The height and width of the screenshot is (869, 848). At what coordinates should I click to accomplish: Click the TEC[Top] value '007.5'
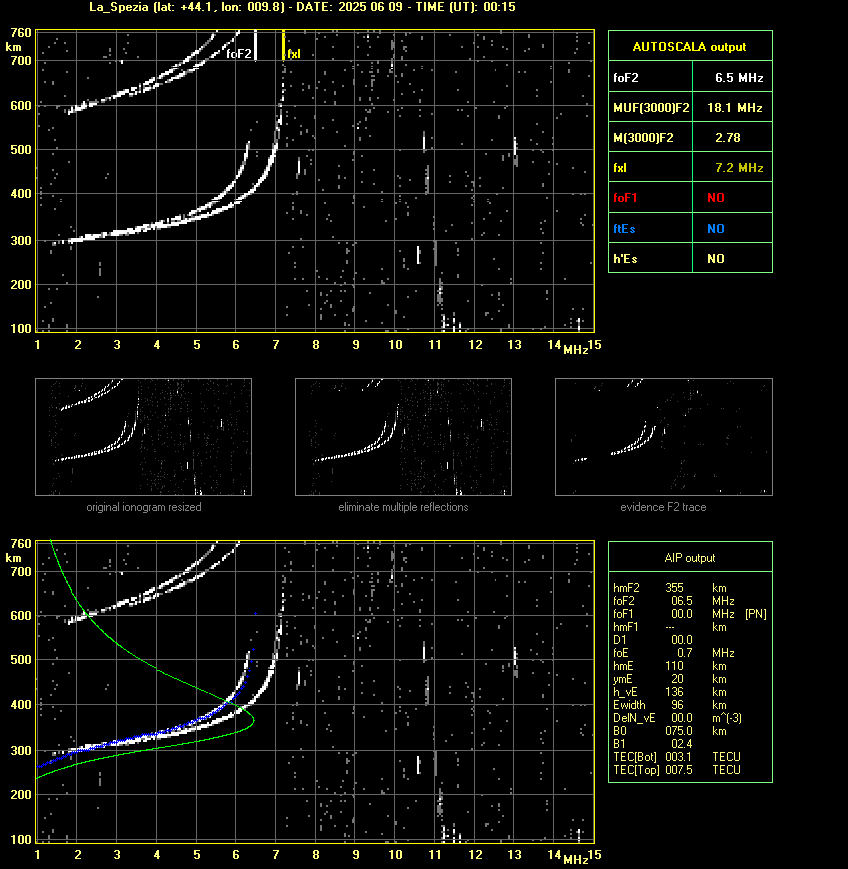(x=679, y=770)
